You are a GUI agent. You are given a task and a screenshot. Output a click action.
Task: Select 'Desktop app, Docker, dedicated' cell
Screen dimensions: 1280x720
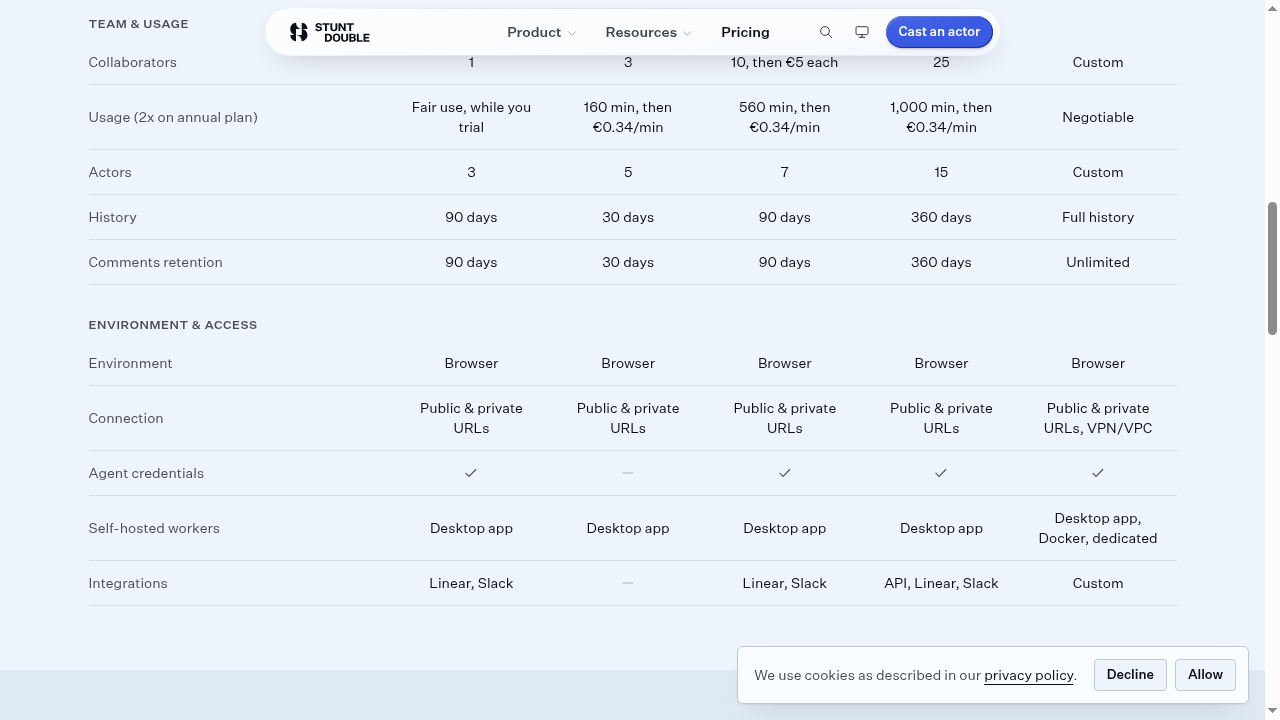(1098, 528)
